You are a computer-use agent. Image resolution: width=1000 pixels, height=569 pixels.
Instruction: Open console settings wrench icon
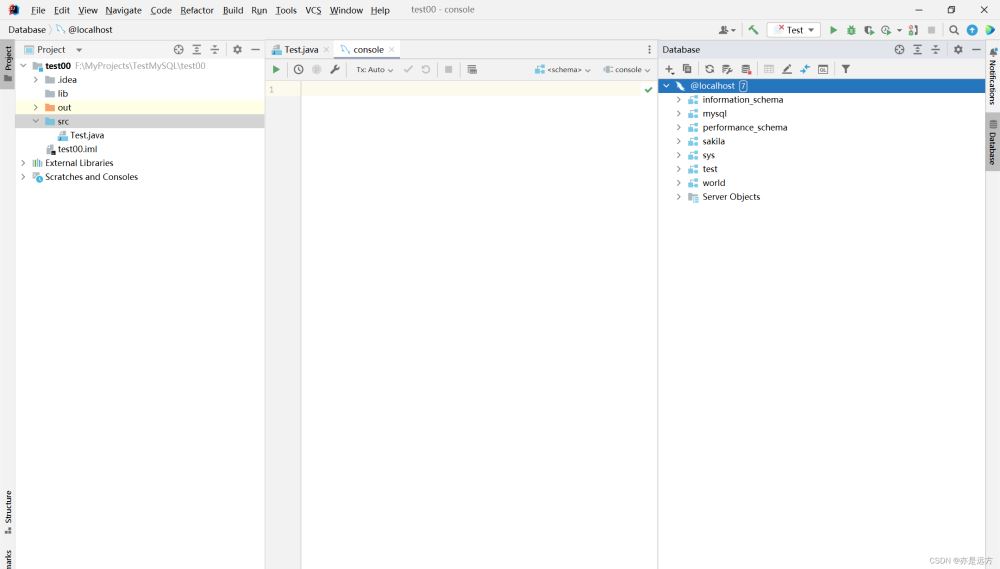coord(335,70)
